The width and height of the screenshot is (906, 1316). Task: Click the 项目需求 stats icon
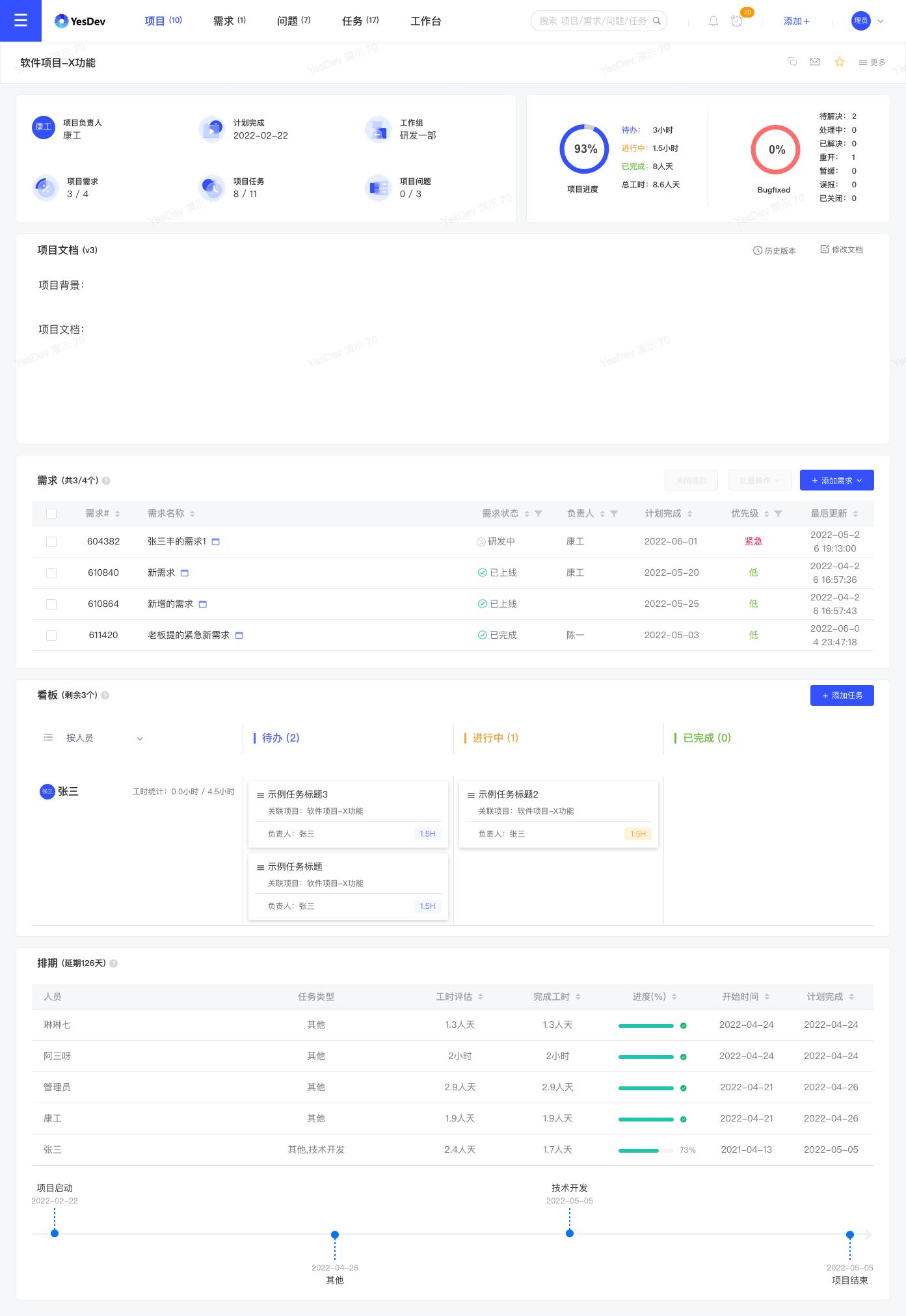[45, 187]
